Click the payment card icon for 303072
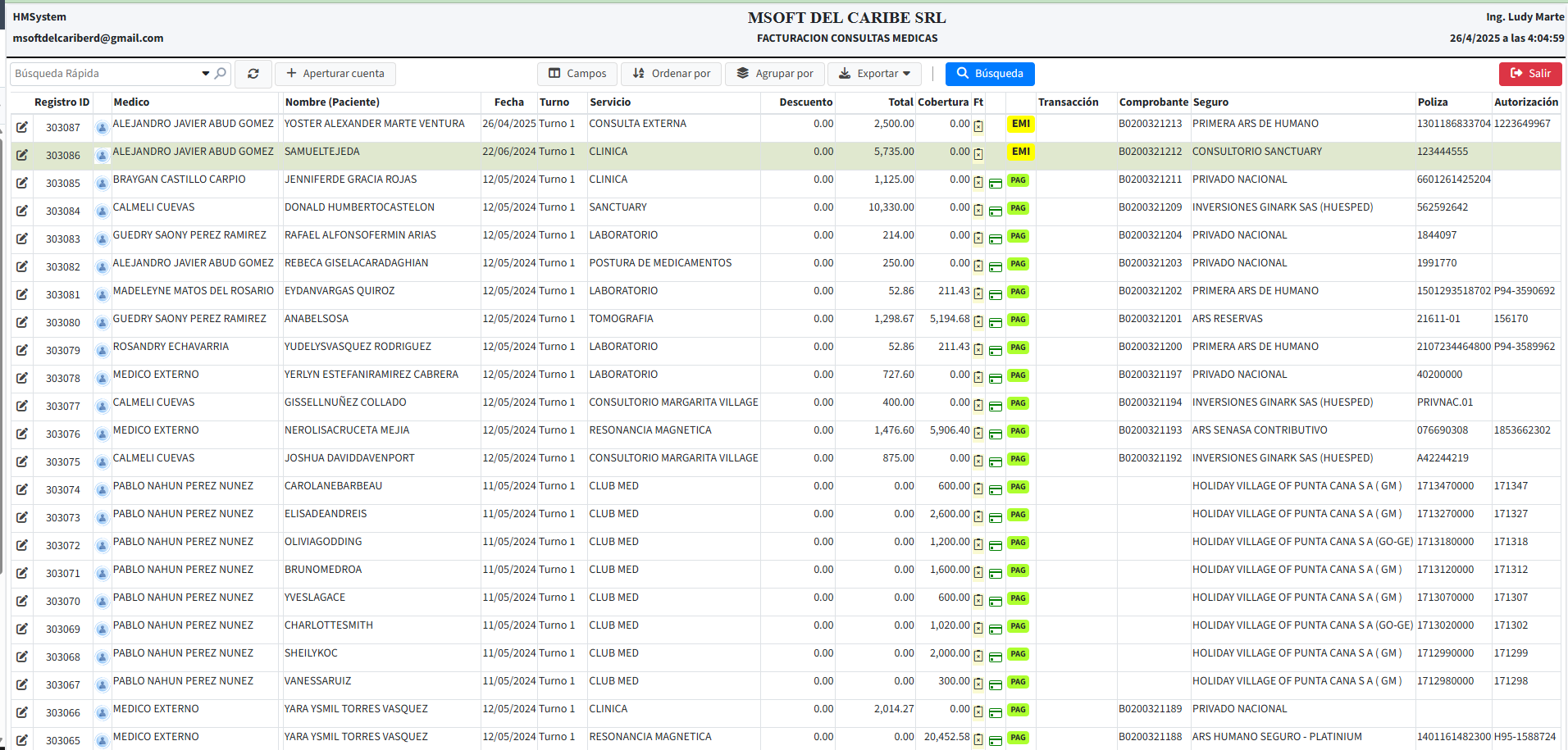Image resolution: width=1568 pixels, height=750 pixels. coord(996,546)
